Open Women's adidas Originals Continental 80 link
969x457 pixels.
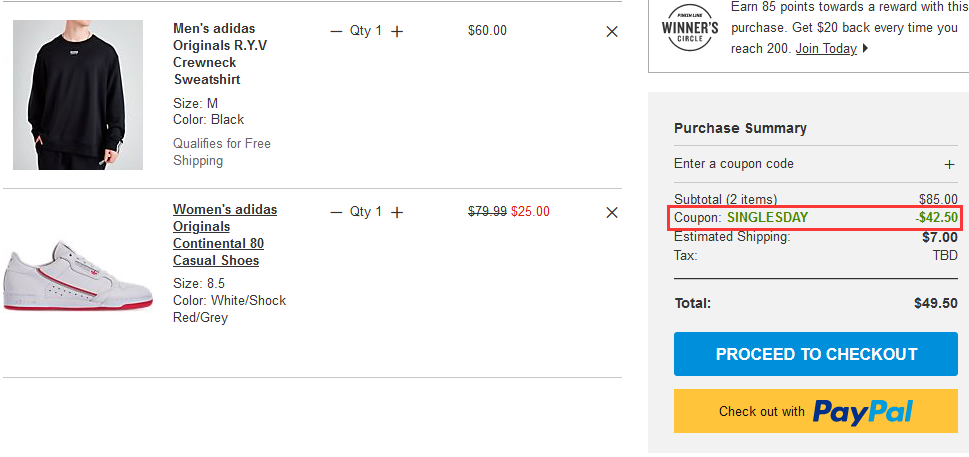coord(225,235)
